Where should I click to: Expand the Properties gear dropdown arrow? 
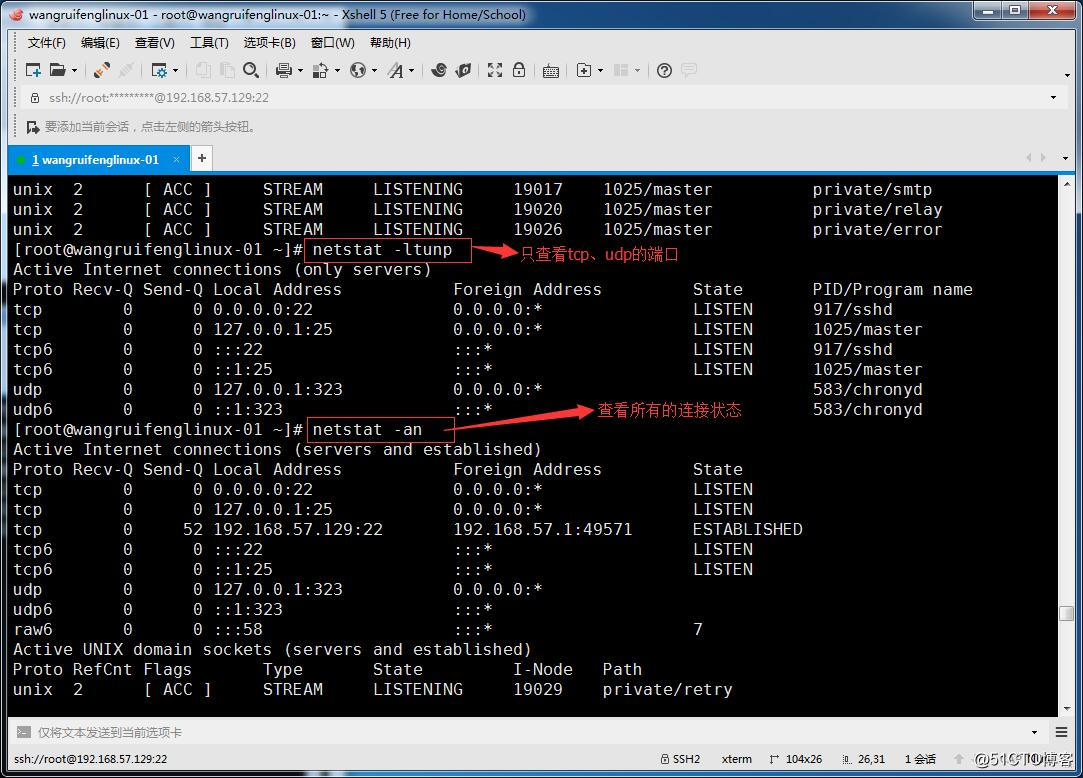(175, 70)
